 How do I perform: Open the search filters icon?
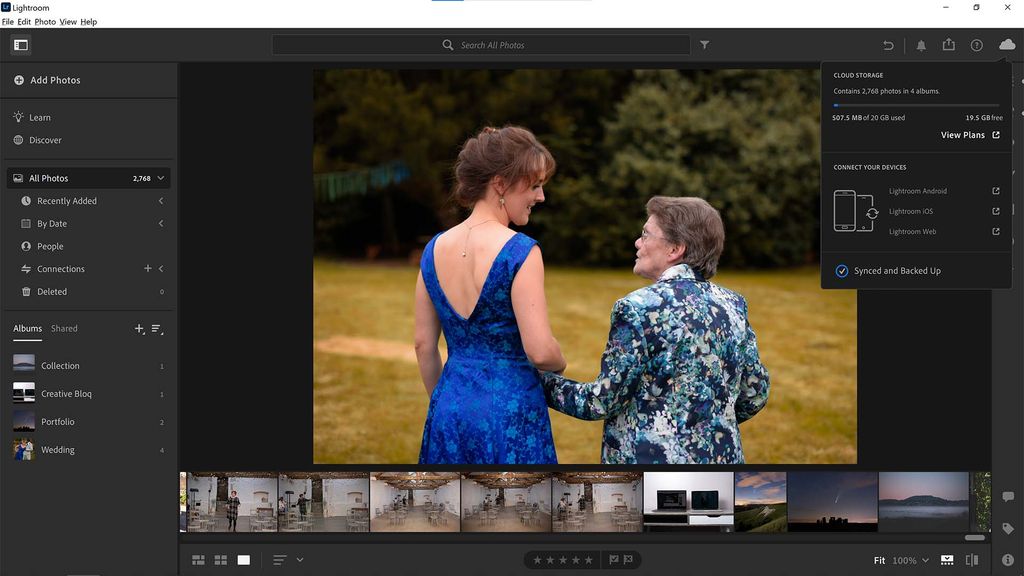click(705, 44)
